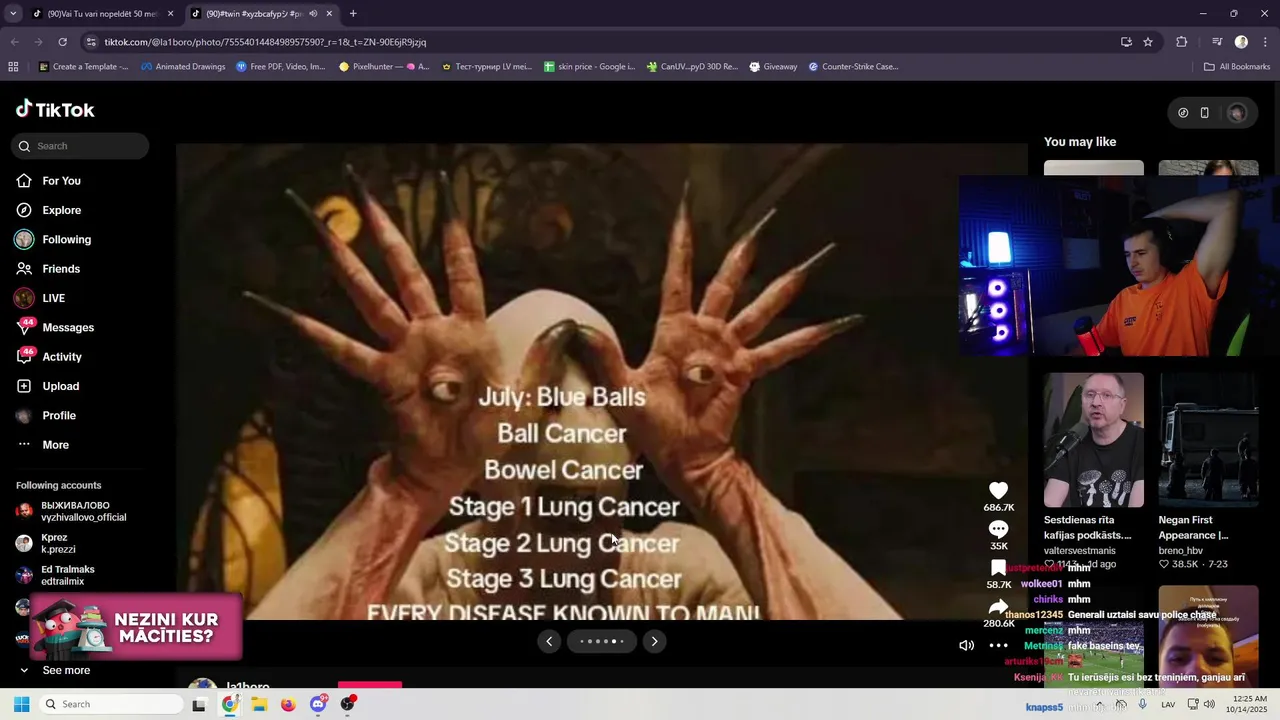Open the More menu in the sidebar
Image resolution: width=1280 pixels, height=720 pixels.
coord(43,445)
